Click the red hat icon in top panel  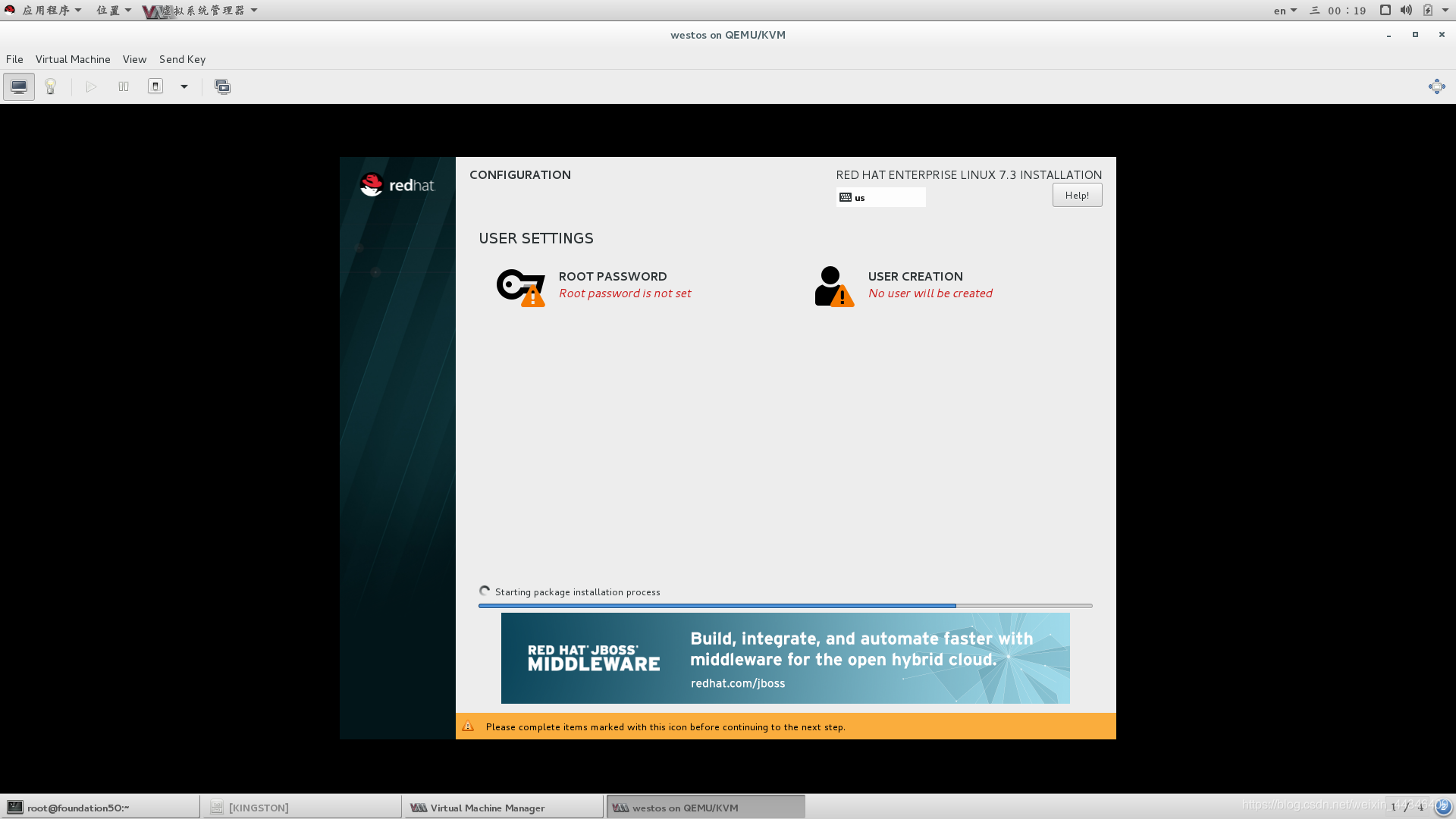(x=10, y=10)
